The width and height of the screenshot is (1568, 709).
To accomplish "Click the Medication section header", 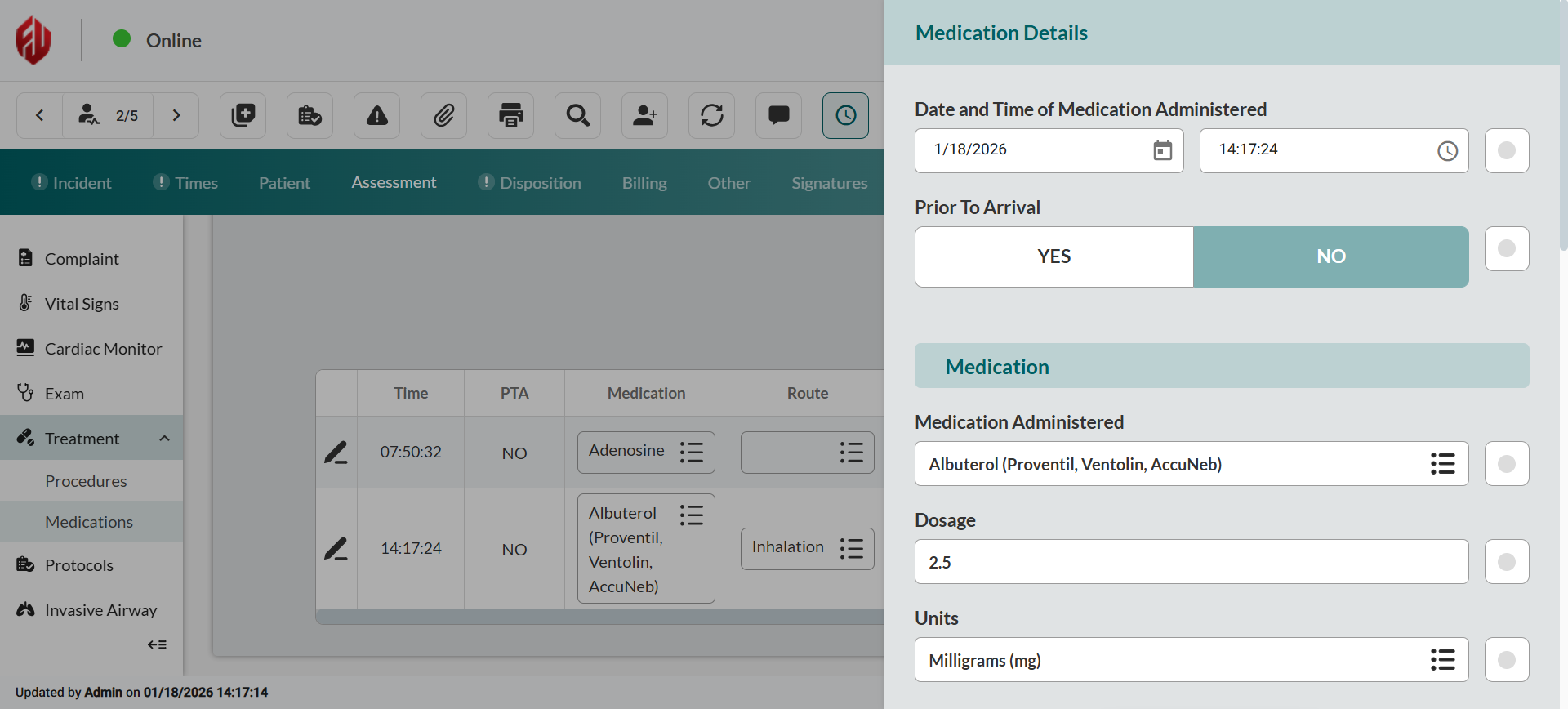I will click(x=1222, y=366).
